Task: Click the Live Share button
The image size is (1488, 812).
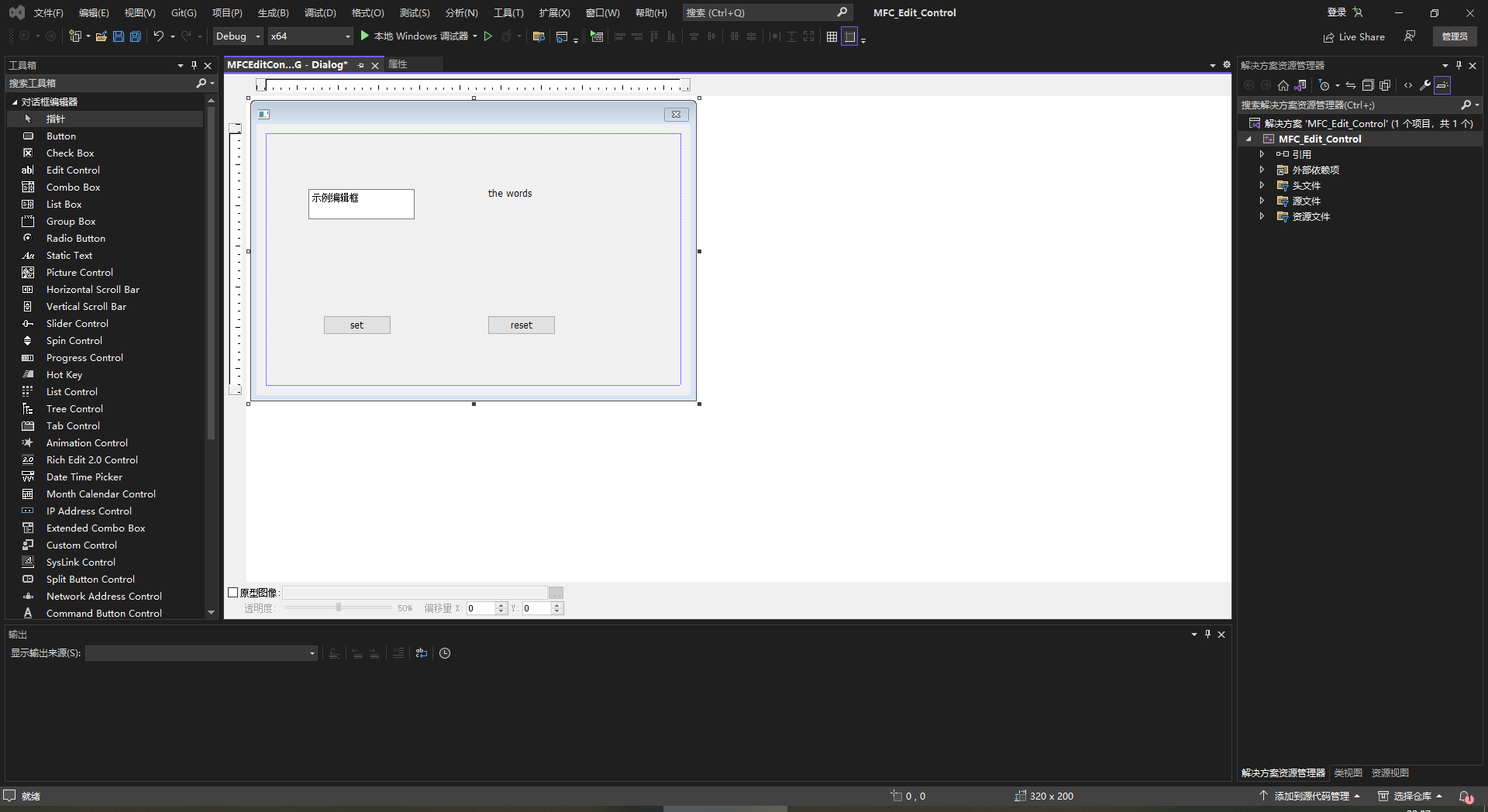Action: [x=1354, y=36]
